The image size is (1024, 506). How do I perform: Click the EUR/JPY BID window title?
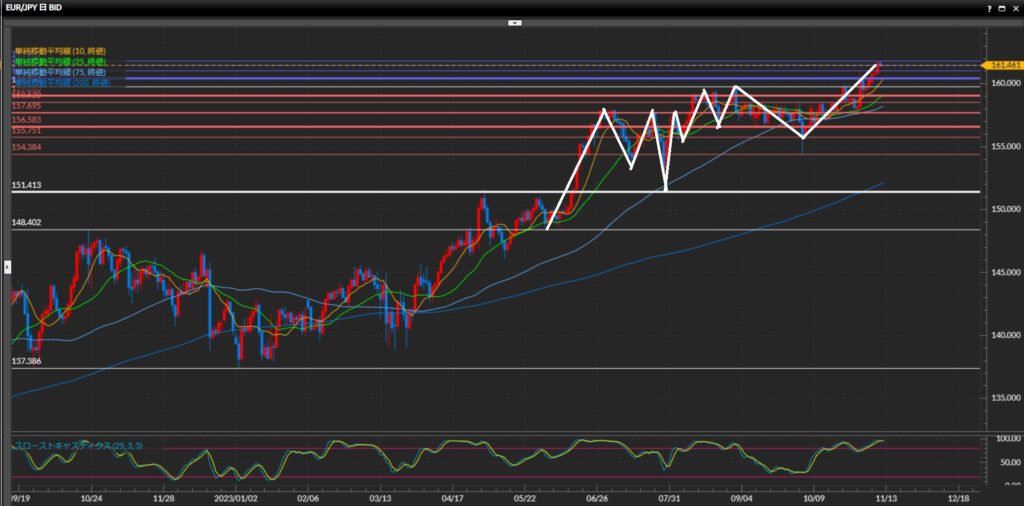tap(39, 7)
